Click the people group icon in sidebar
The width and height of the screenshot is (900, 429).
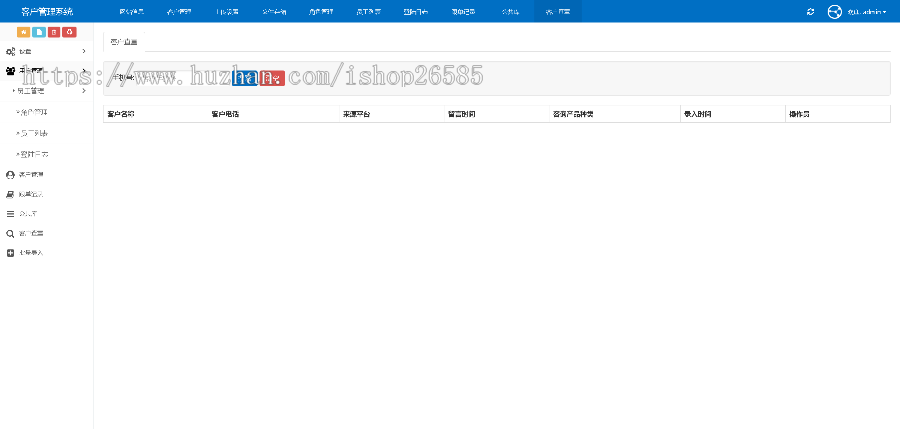[10, 71]
